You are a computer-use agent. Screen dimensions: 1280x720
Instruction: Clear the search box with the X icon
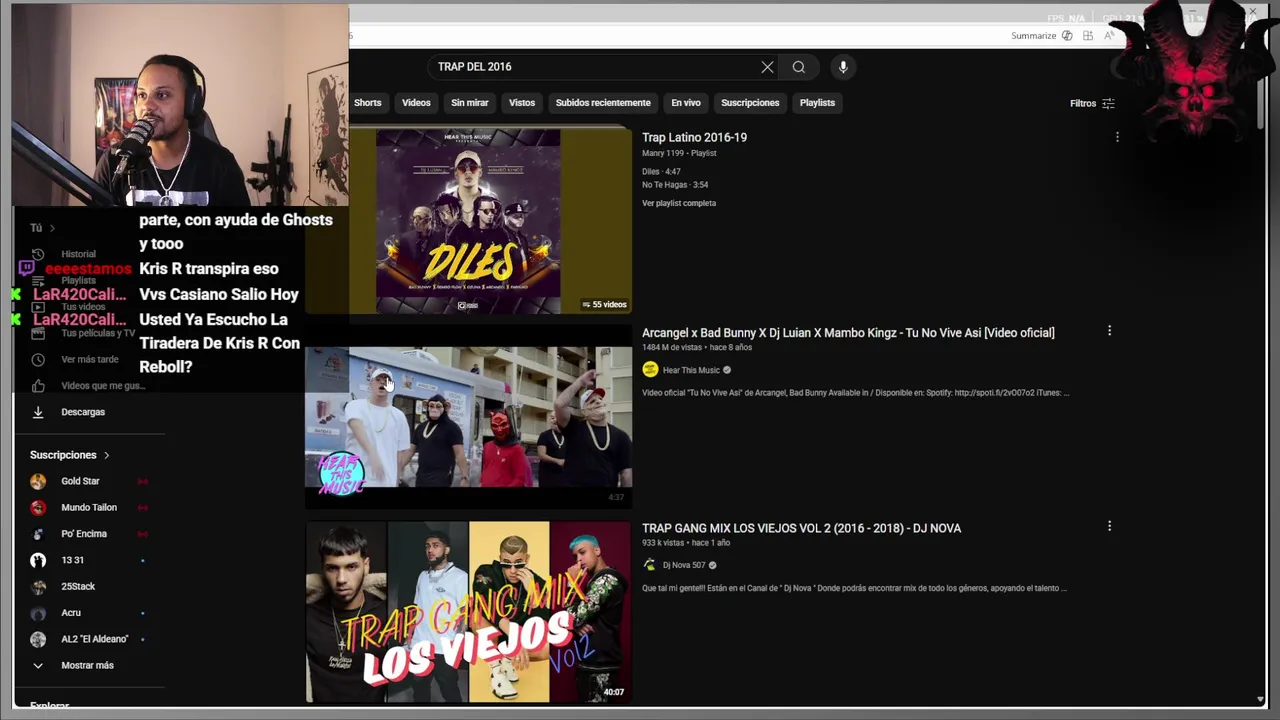767,67
